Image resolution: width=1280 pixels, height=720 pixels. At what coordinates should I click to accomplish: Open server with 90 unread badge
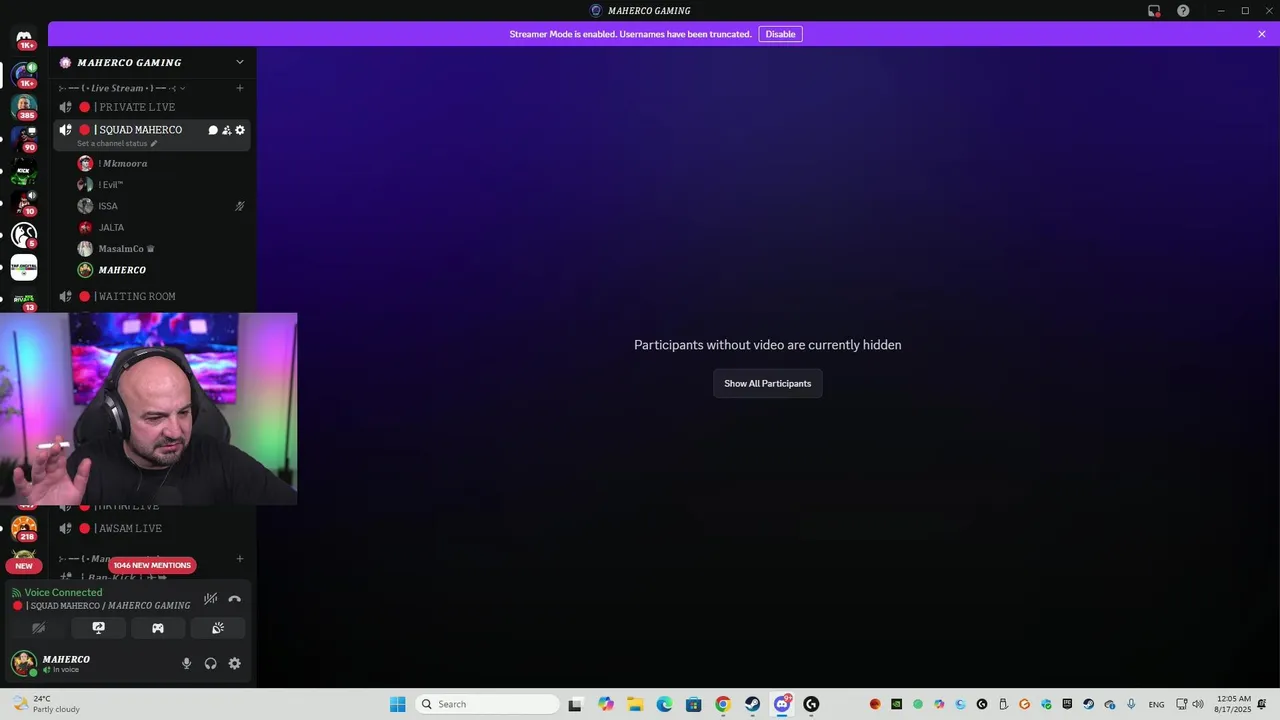[24, 138]
